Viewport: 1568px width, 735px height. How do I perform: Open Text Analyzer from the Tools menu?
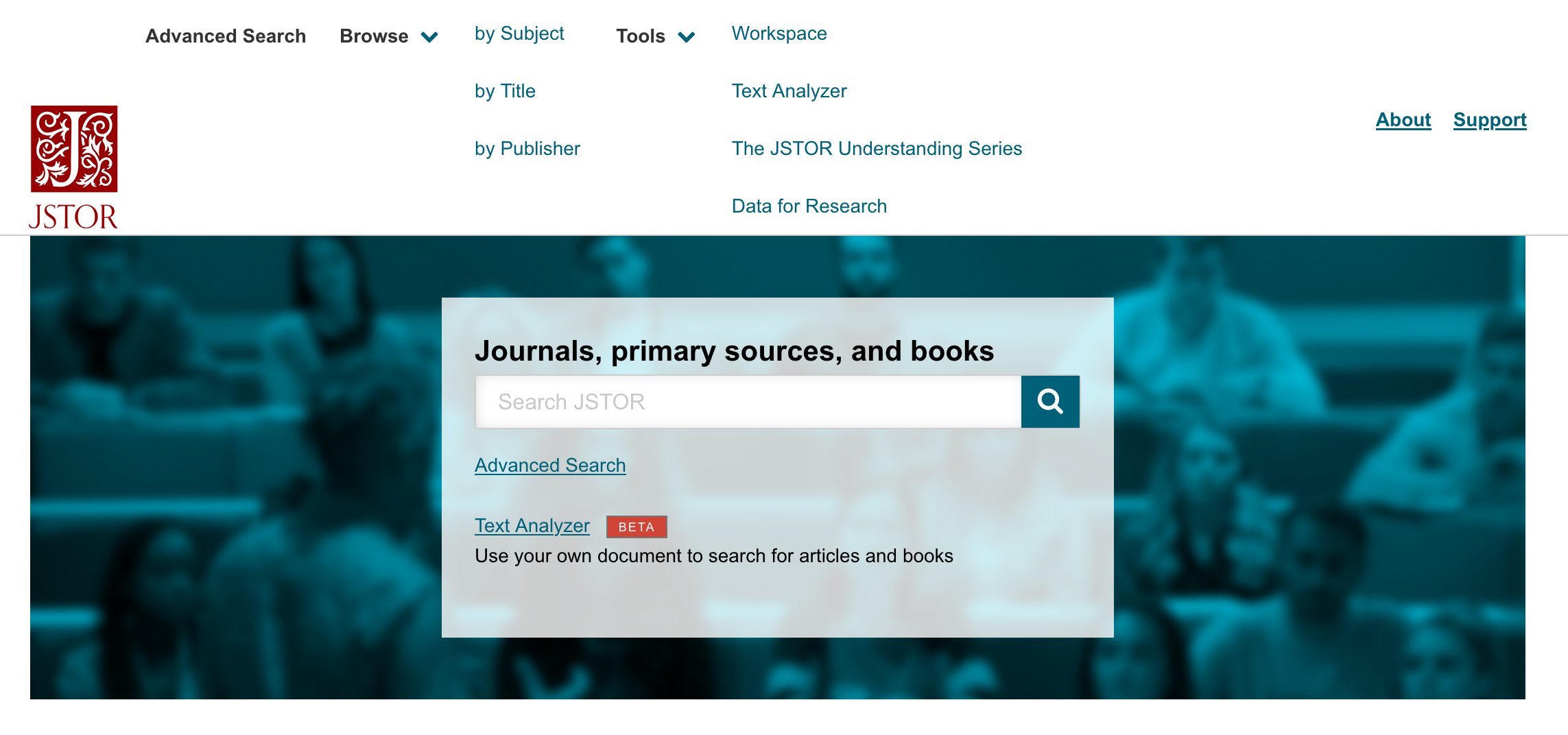click(789, 91)
